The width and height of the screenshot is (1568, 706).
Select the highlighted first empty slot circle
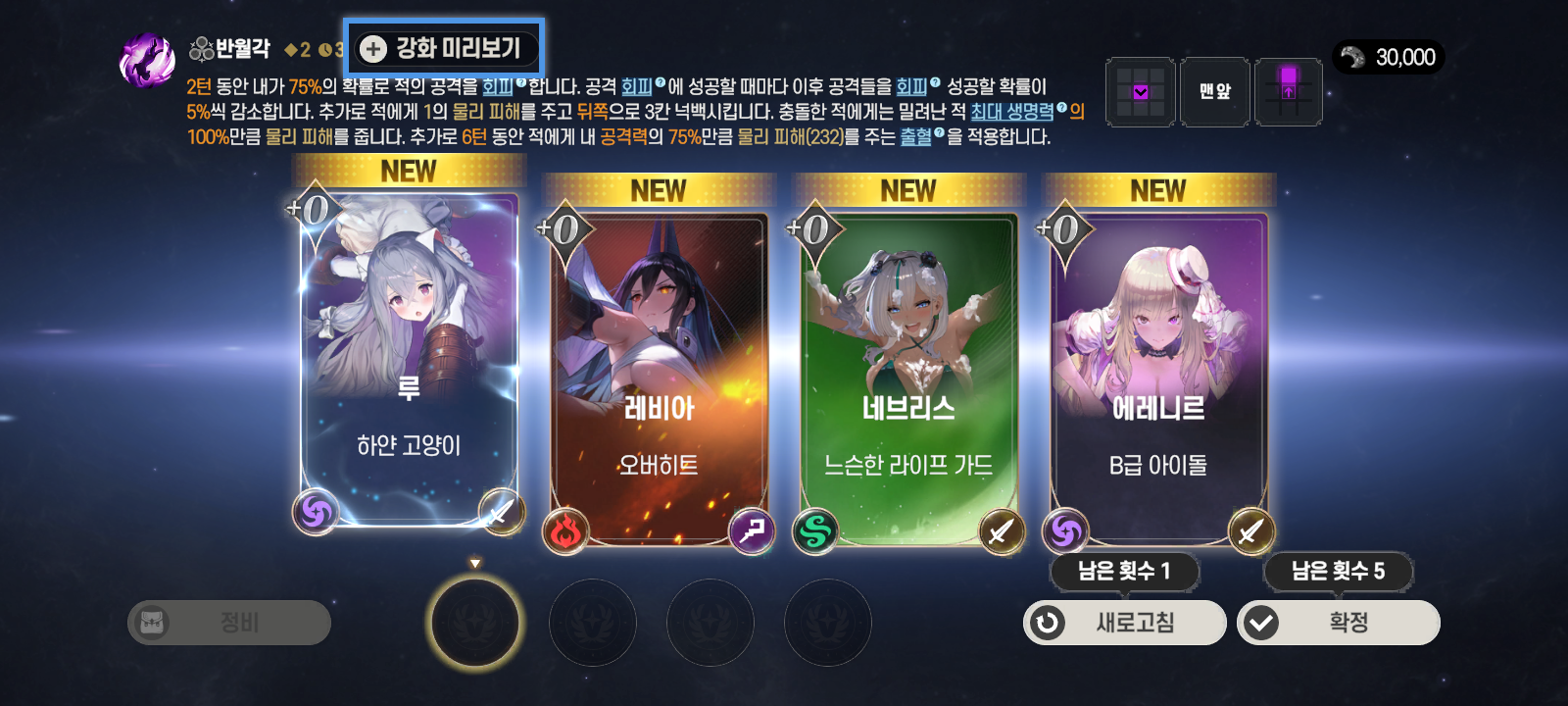click(x=475, y=623)
